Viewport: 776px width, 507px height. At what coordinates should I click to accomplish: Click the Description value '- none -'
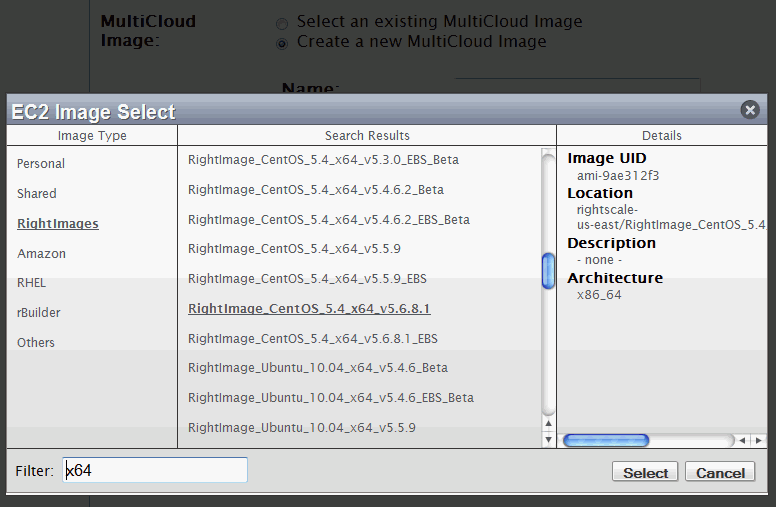pos(599,260)
